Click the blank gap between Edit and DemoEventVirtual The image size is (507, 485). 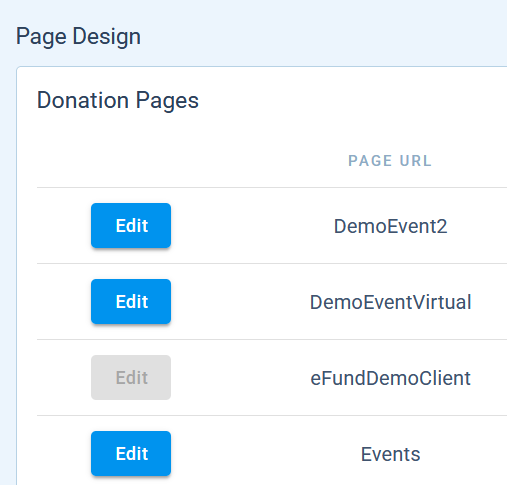(240, 302)
